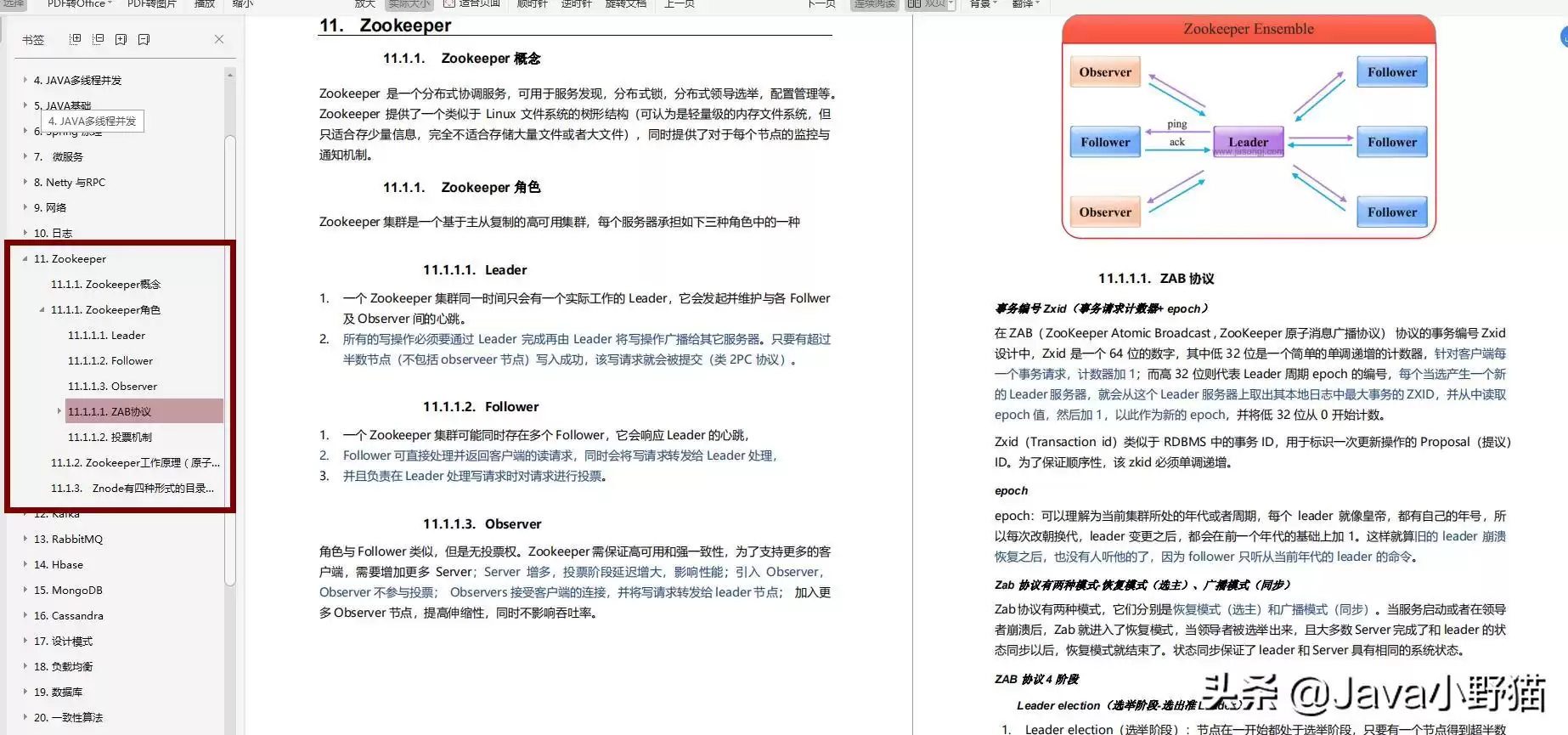Jump to 11.1.1. Zookeeper概念 bookmark
The height and width of the screenshot is (735, 1568).
pyautogui.click(x=105, y=284)
